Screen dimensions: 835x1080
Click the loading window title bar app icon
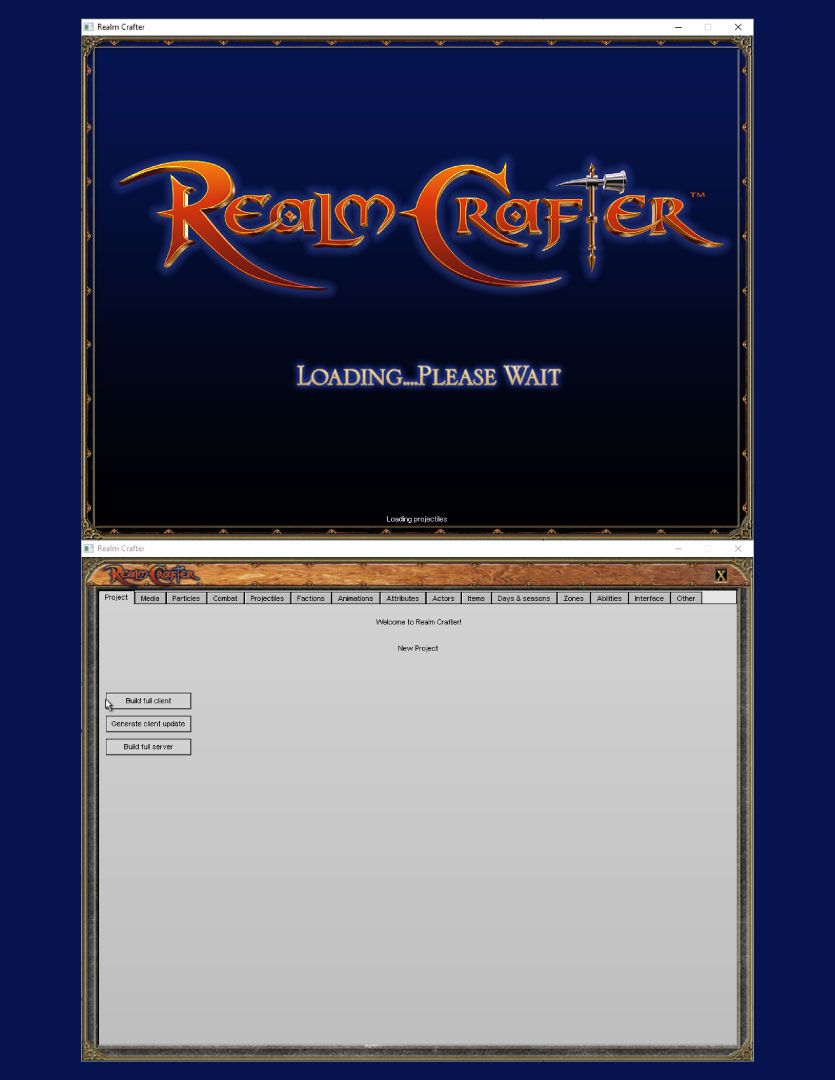(88, 27)
